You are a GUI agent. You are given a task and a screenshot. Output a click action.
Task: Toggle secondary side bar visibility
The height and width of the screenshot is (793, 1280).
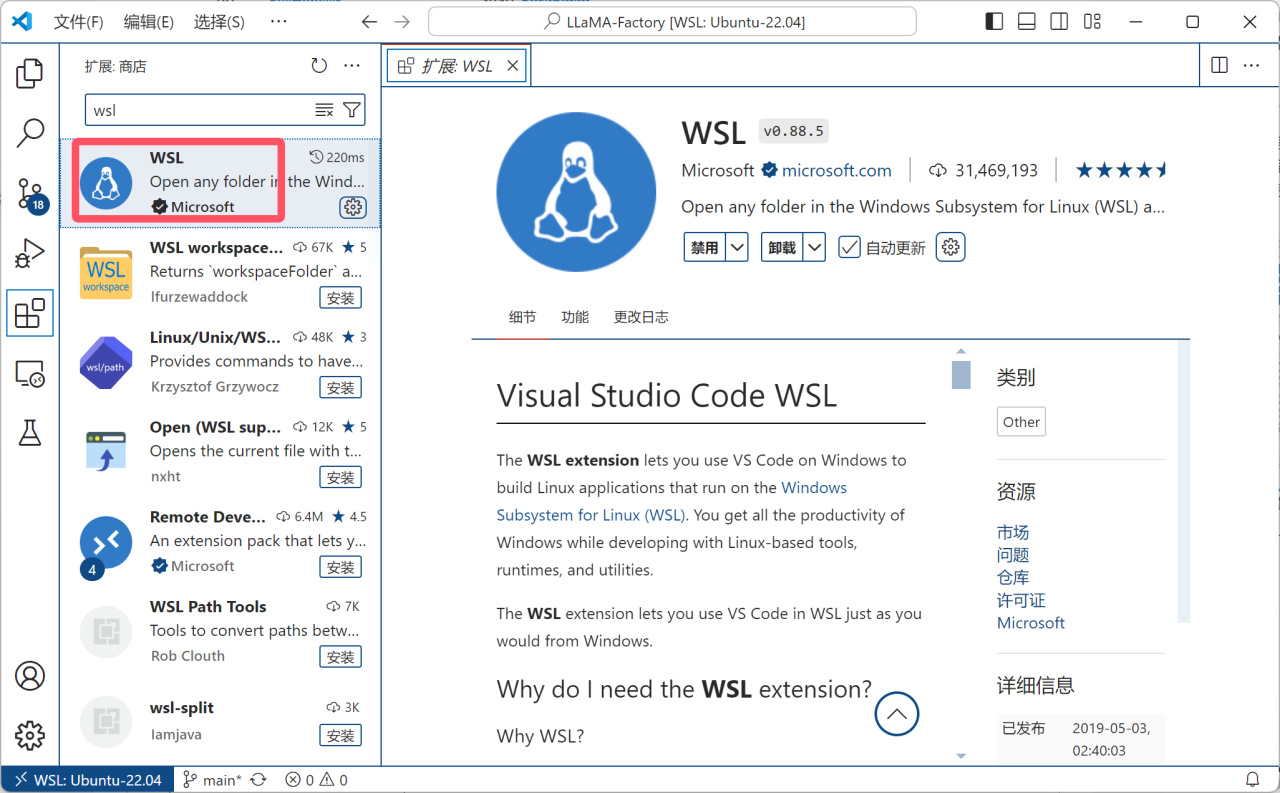click(x=1059, y=22)
